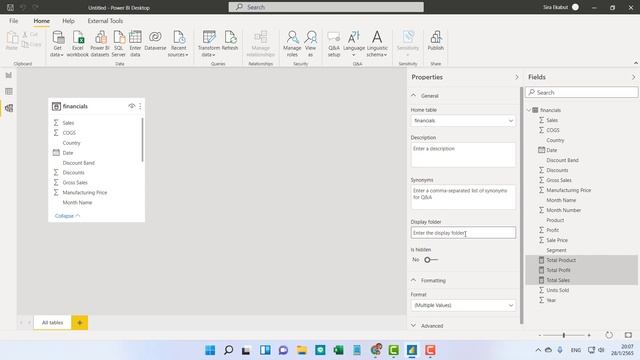Image resolution: width=640 pixels, height=360 pixels.
Task: Click Transform data in the ribbon
Action: click(x=209, y=44)
